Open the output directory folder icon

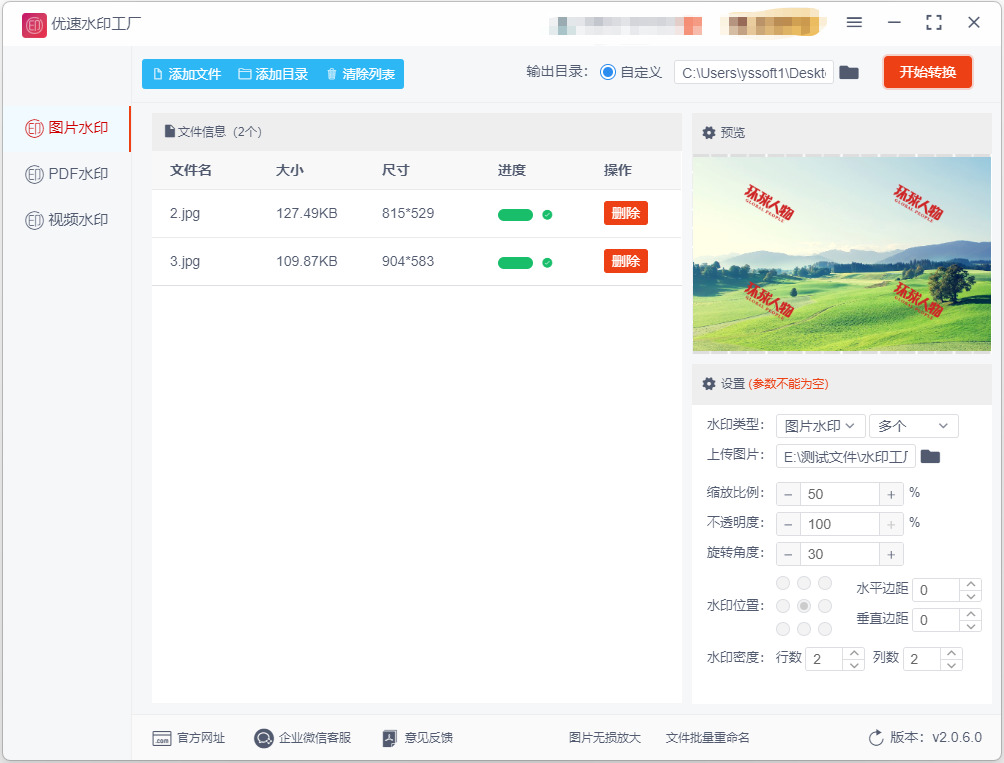click(x=849, y=72)
